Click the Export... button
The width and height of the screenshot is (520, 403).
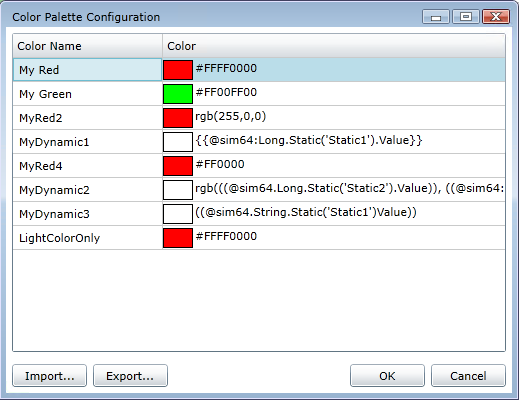(130, 376)
